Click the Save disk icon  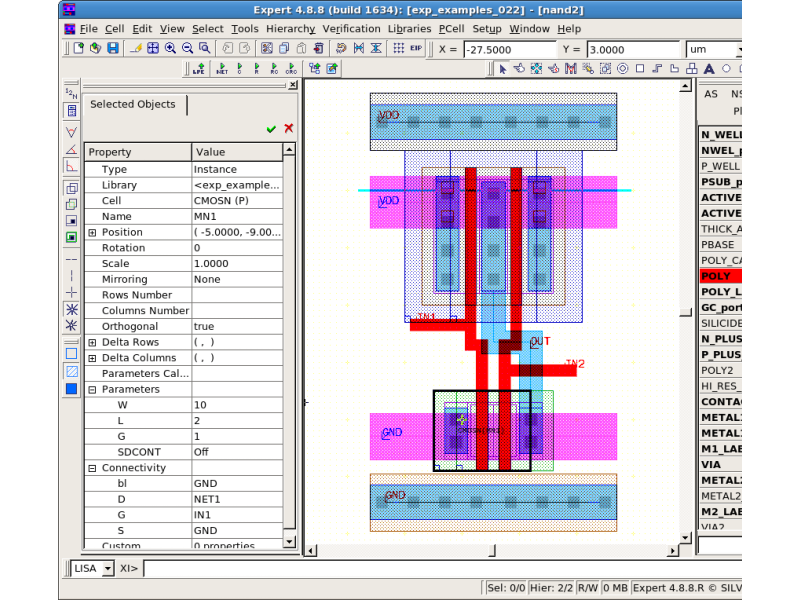112,48
